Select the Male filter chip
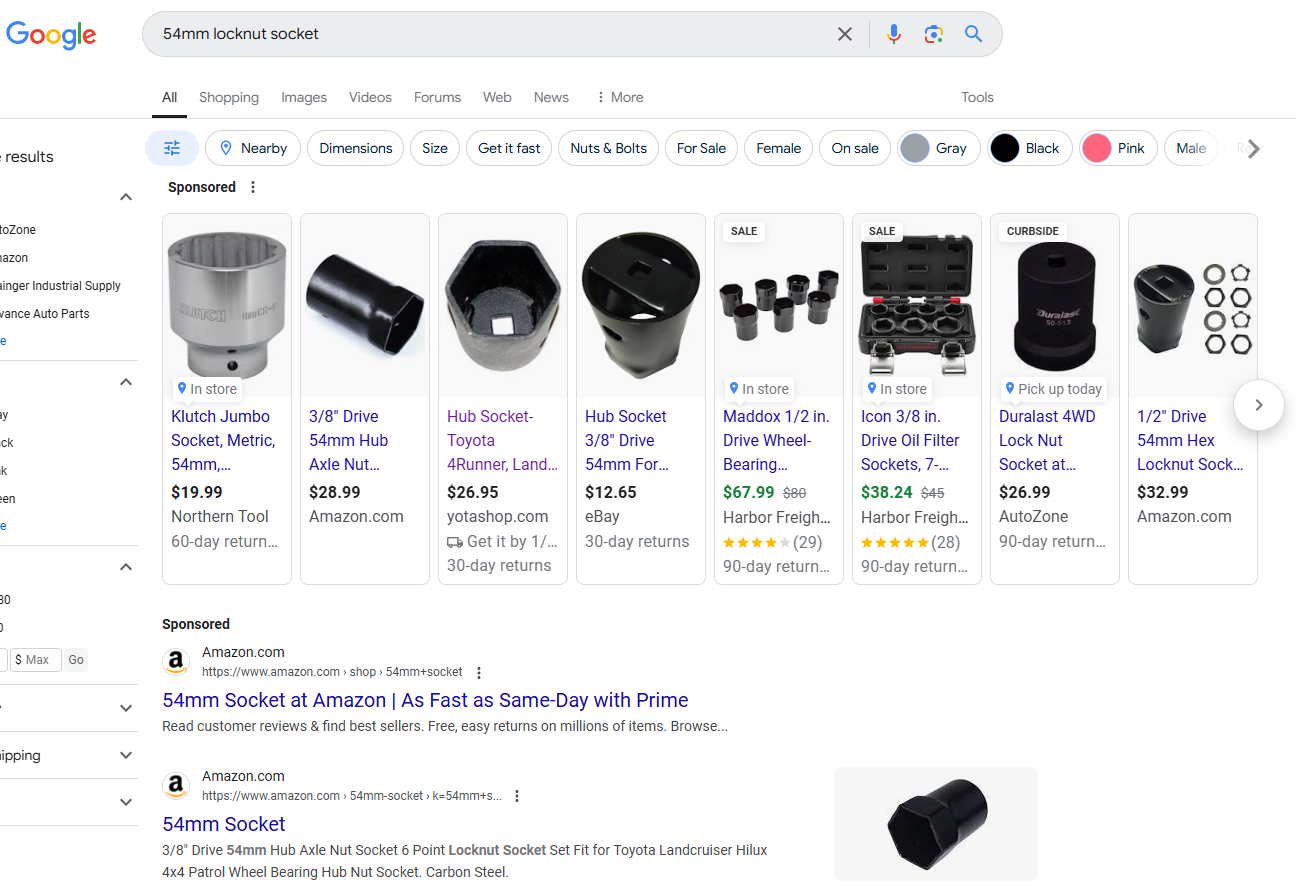Screen dimensions: 1296x886 coord(1191,148)
